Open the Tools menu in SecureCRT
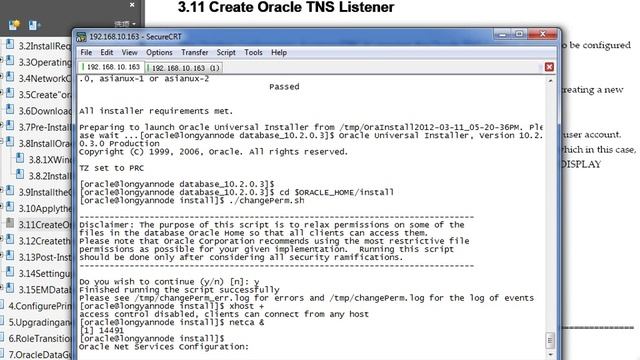The image size is (640, 360). point(253,53)
